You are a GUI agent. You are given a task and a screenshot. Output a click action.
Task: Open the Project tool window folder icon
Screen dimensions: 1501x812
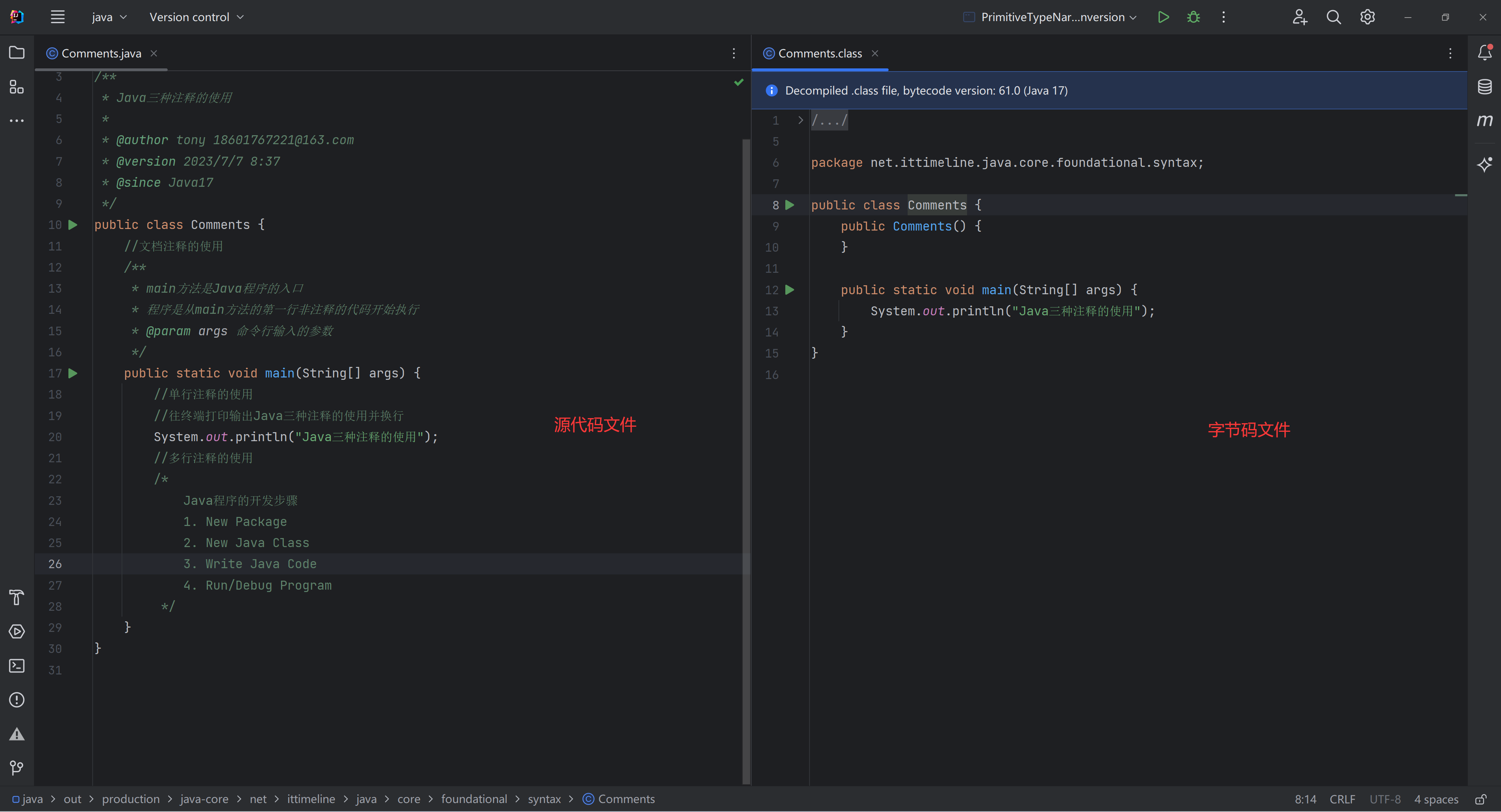pyautogui.click(x=17, y=52)
